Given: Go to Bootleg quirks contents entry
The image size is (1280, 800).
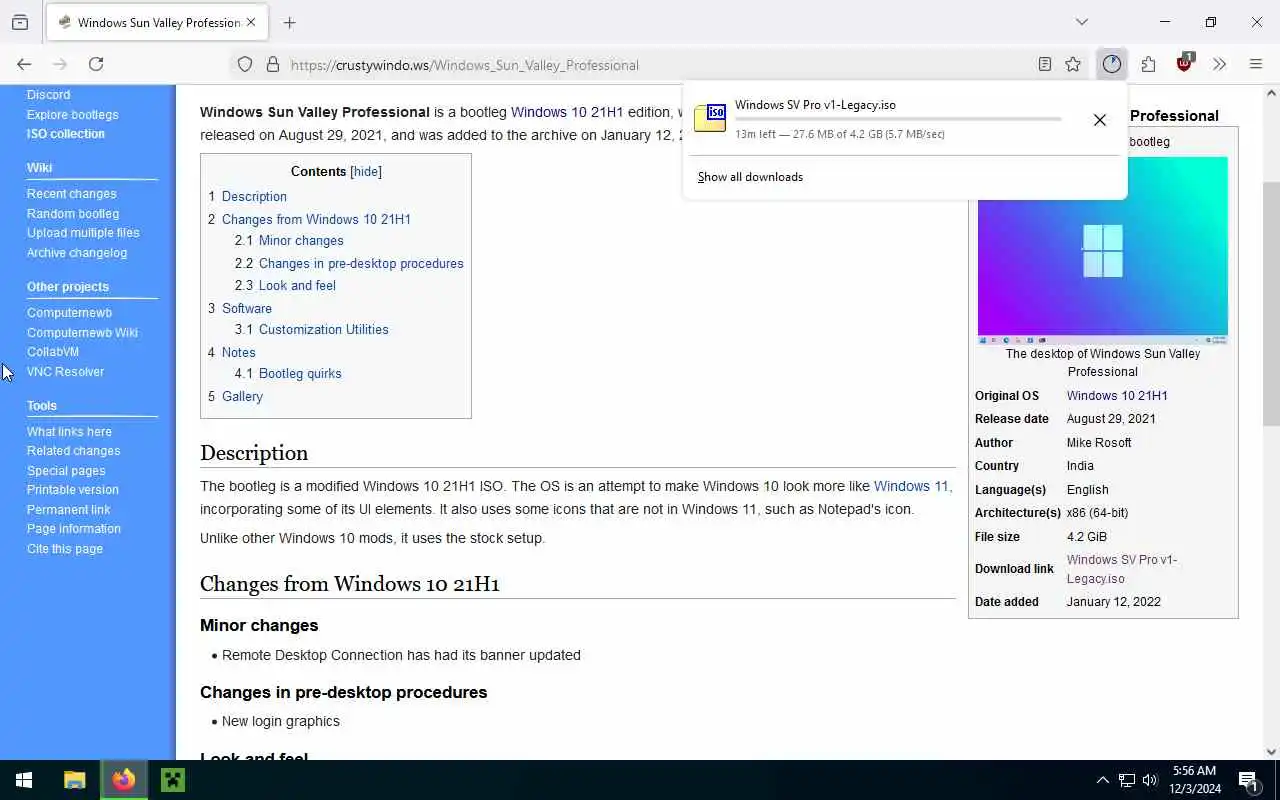Looking at the screenshot, I should tap(300, 373).
